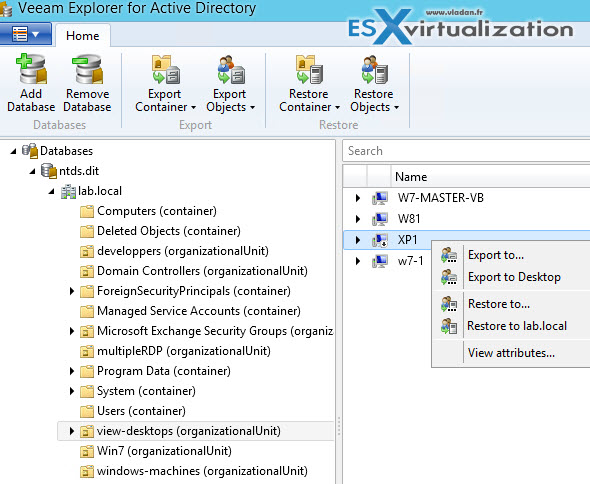
Task: Open View attributes... from context menu
Action: coord(511,353)
